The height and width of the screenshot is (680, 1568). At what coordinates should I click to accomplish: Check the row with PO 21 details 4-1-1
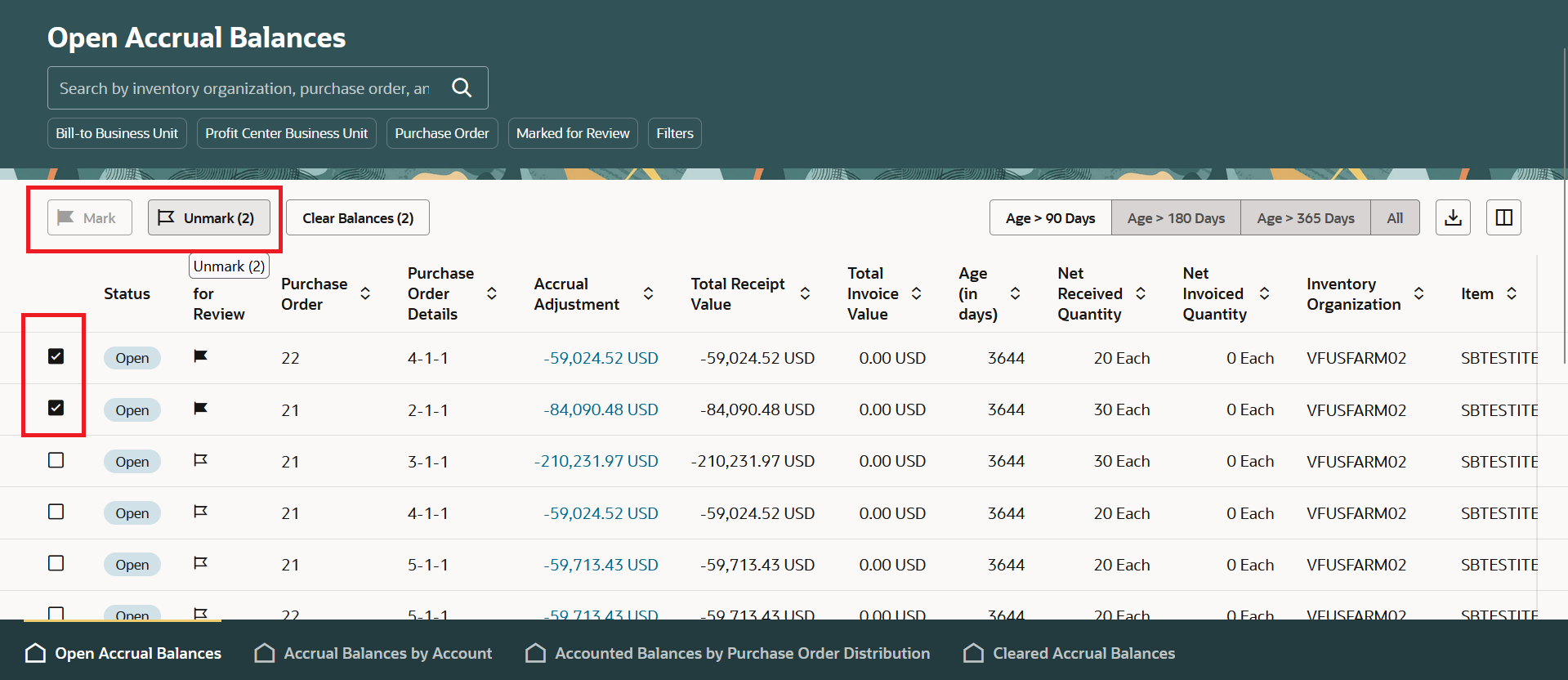[x=56, y=512]
